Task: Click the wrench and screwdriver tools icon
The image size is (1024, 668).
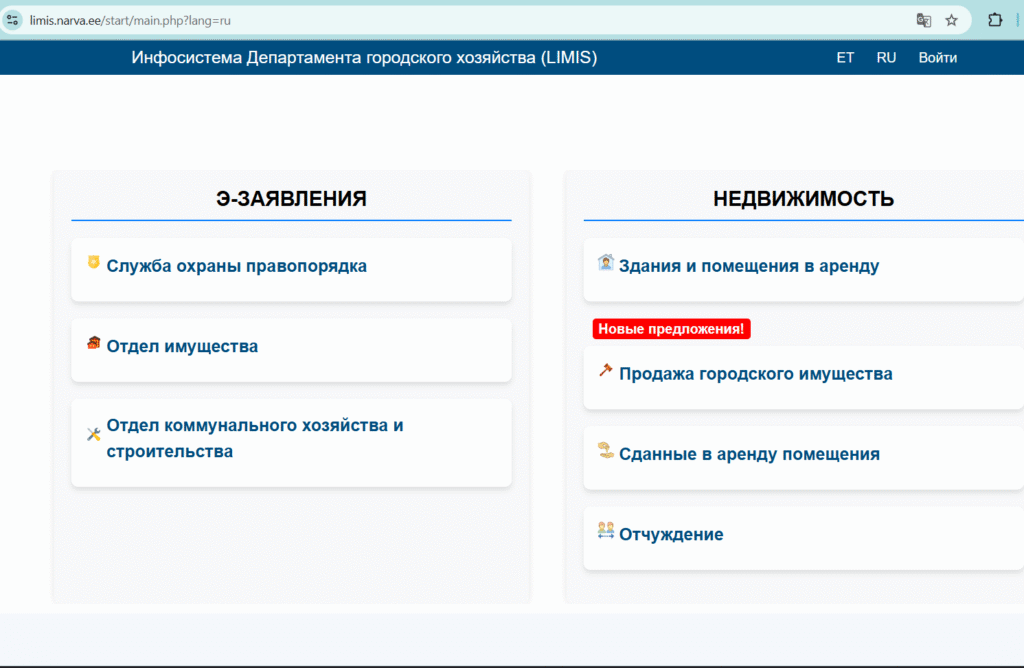Action: (94, 434)
